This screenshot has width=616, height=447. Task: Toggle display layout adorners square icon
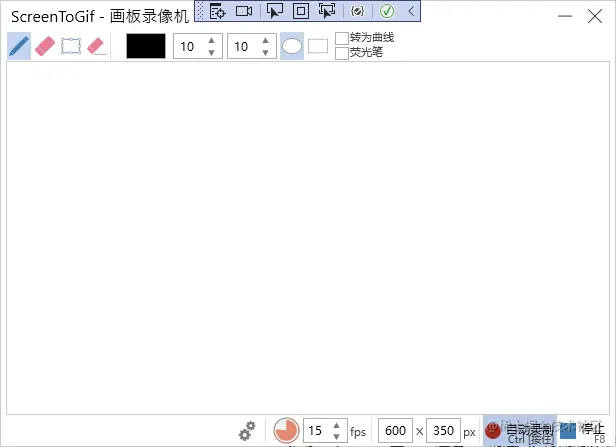[301, 11]
